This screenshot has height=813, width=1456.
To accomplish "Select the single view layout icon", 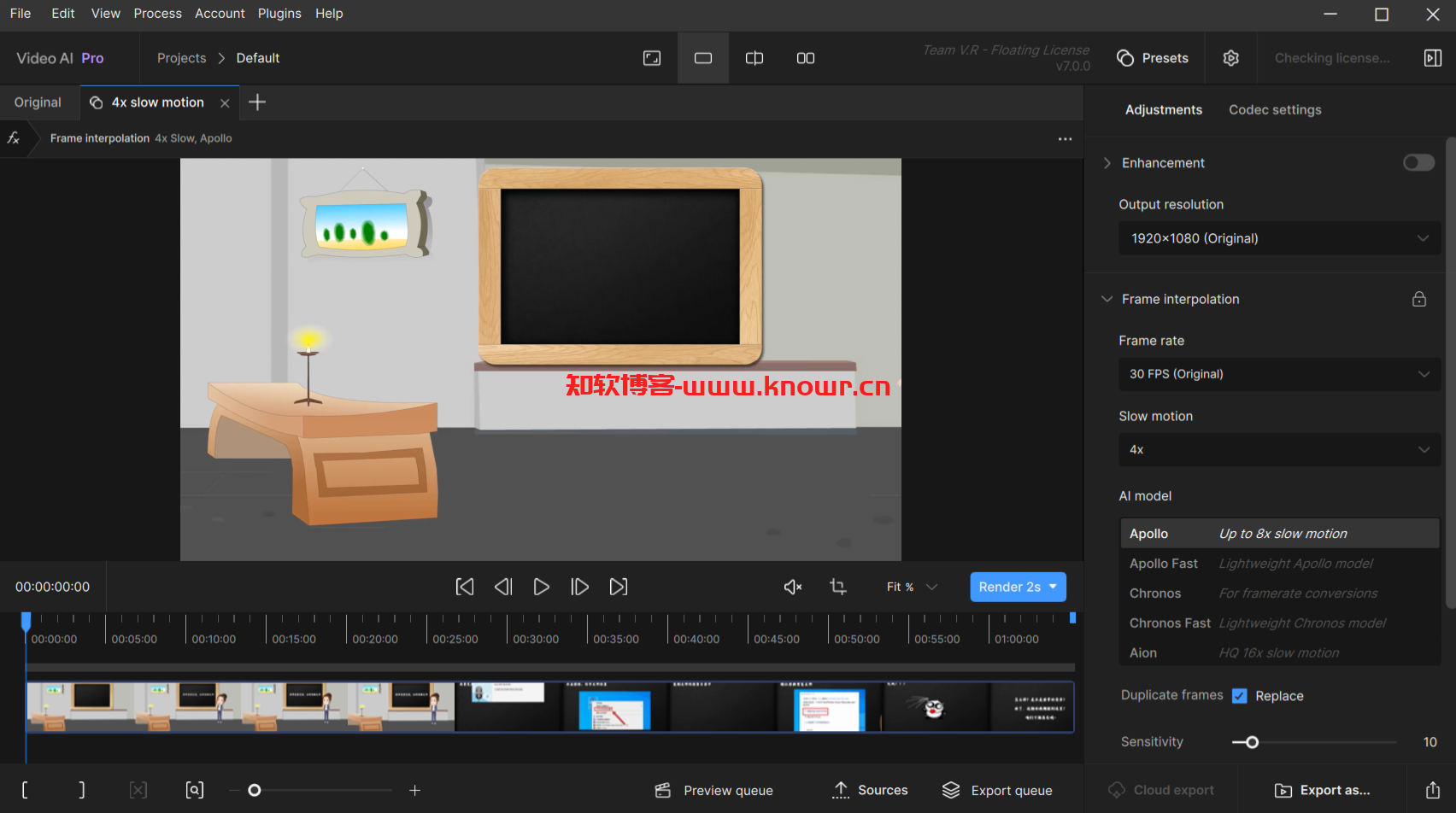I will (703, 58).
